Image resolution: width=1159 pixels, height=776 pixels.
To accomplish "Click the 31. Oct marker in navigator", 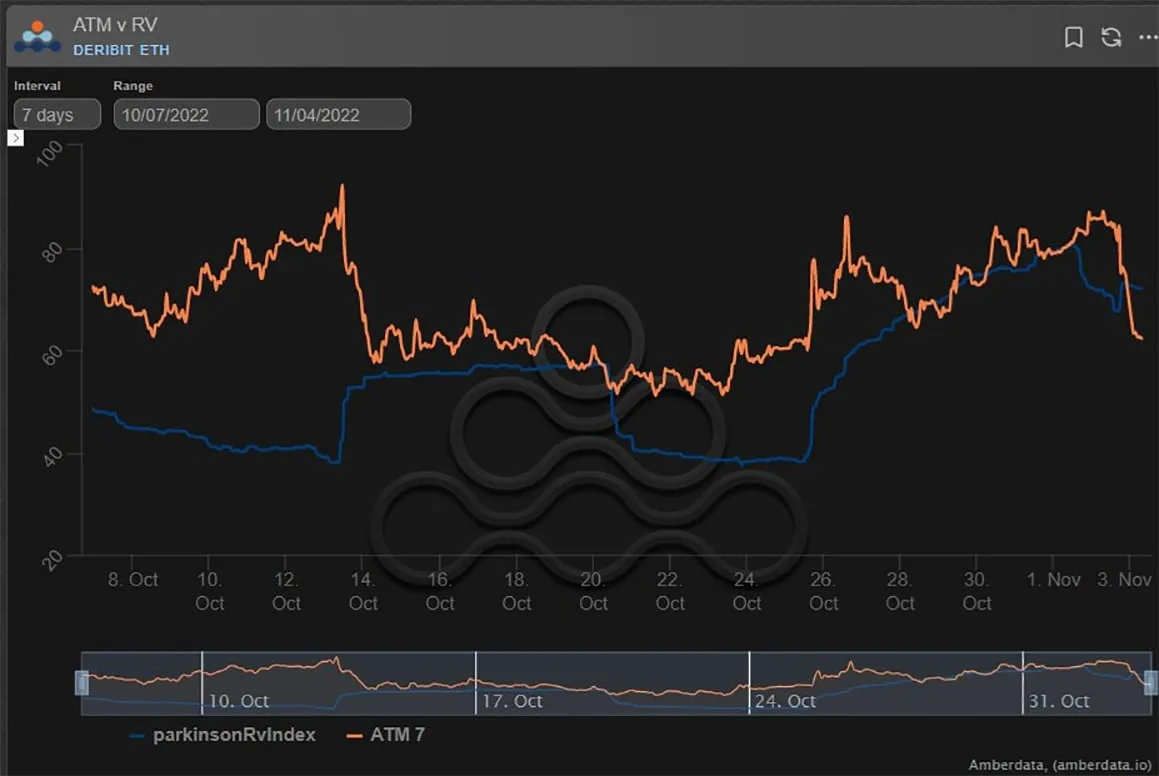I will [1058, 701].
